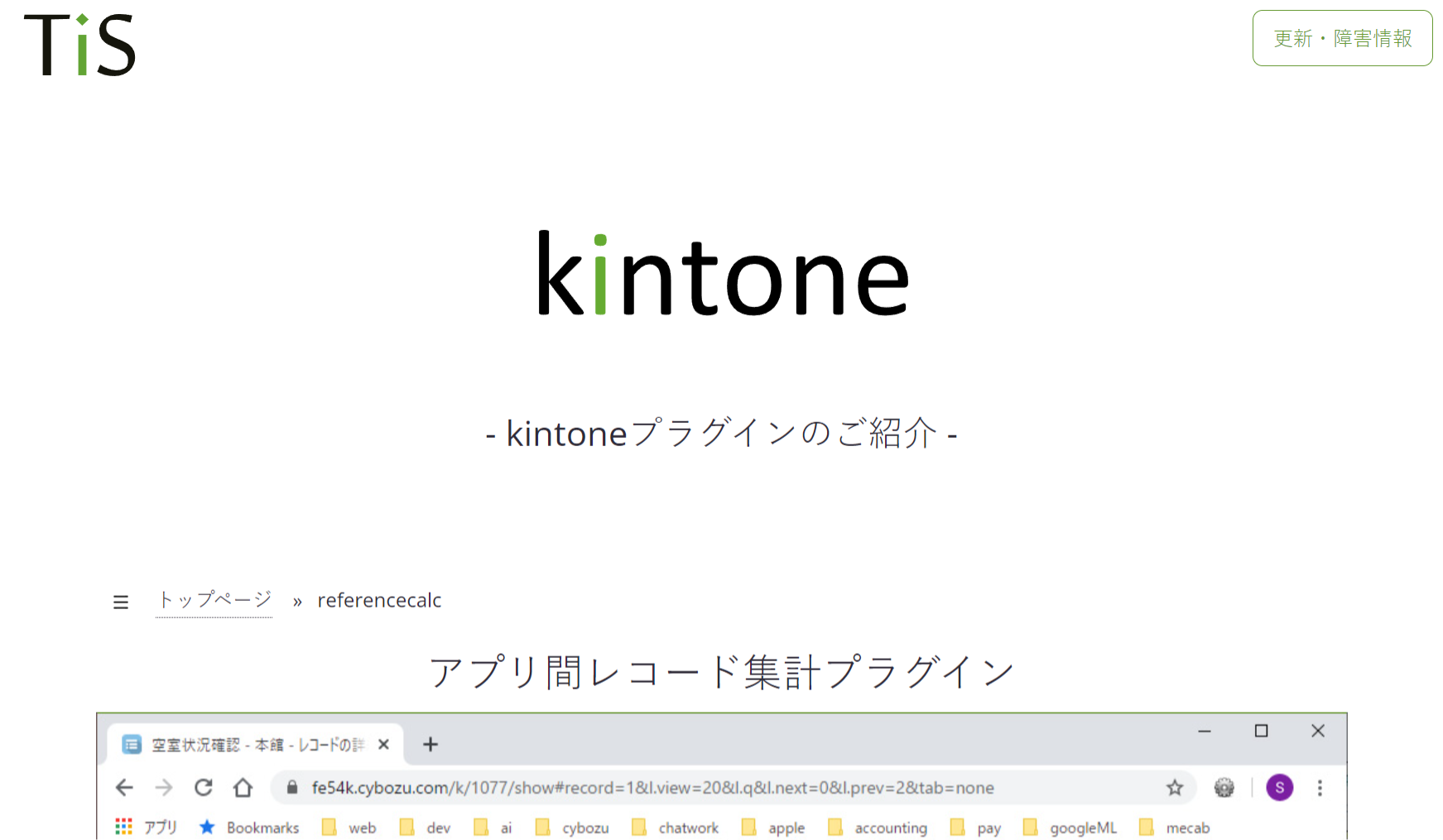Bookmark page with star icon
This screenshot has width=1443, height=840.
(1175, 788)
